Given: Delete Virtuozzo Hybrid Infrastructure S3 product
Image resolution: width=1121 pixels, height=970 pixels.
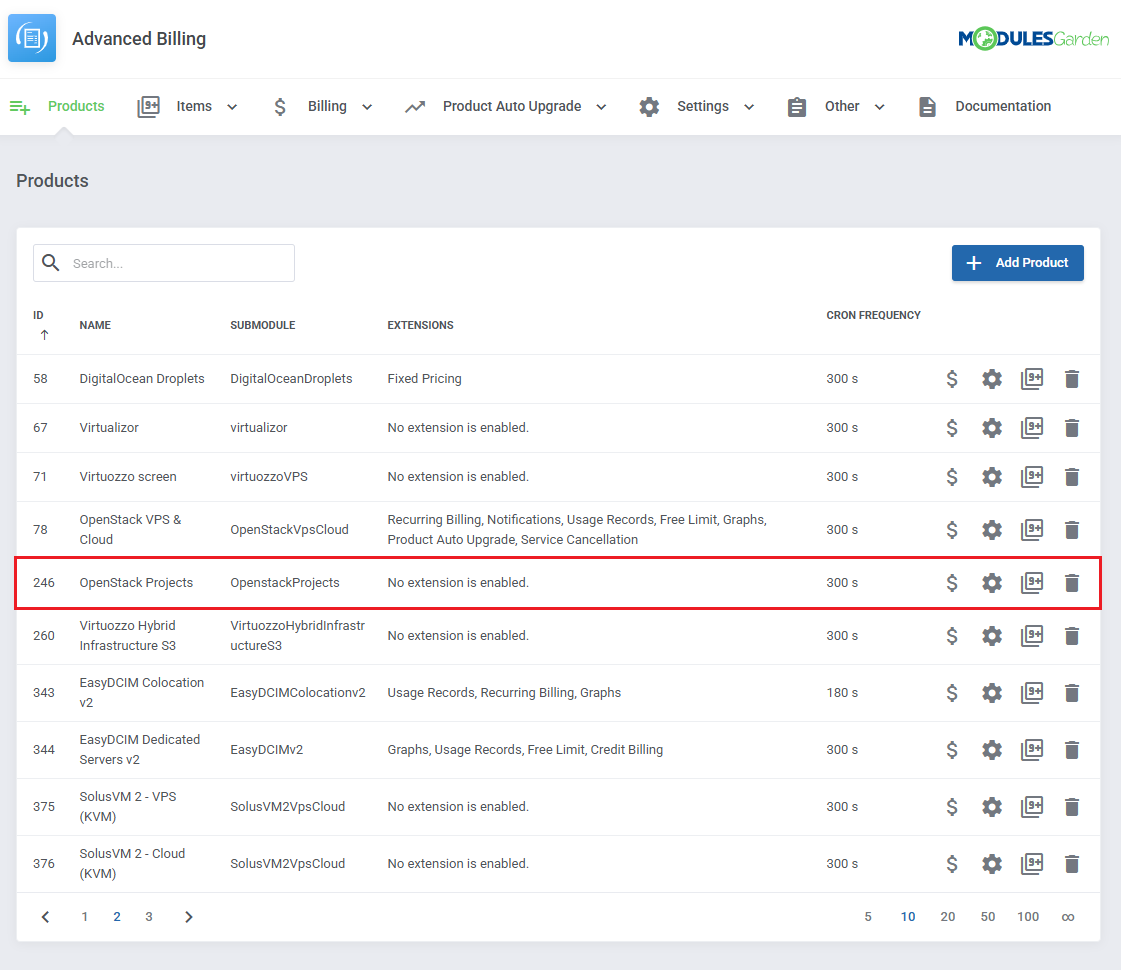Looking at the screenshot, I should 1072,635.
